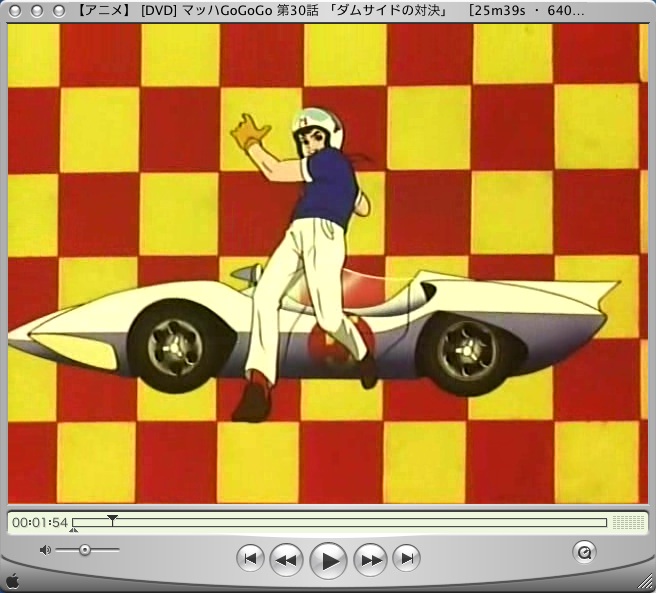Click the Apple logo icon
This screenshot has width=656, height=593.
pyautogui.click(x=13, y=581)
